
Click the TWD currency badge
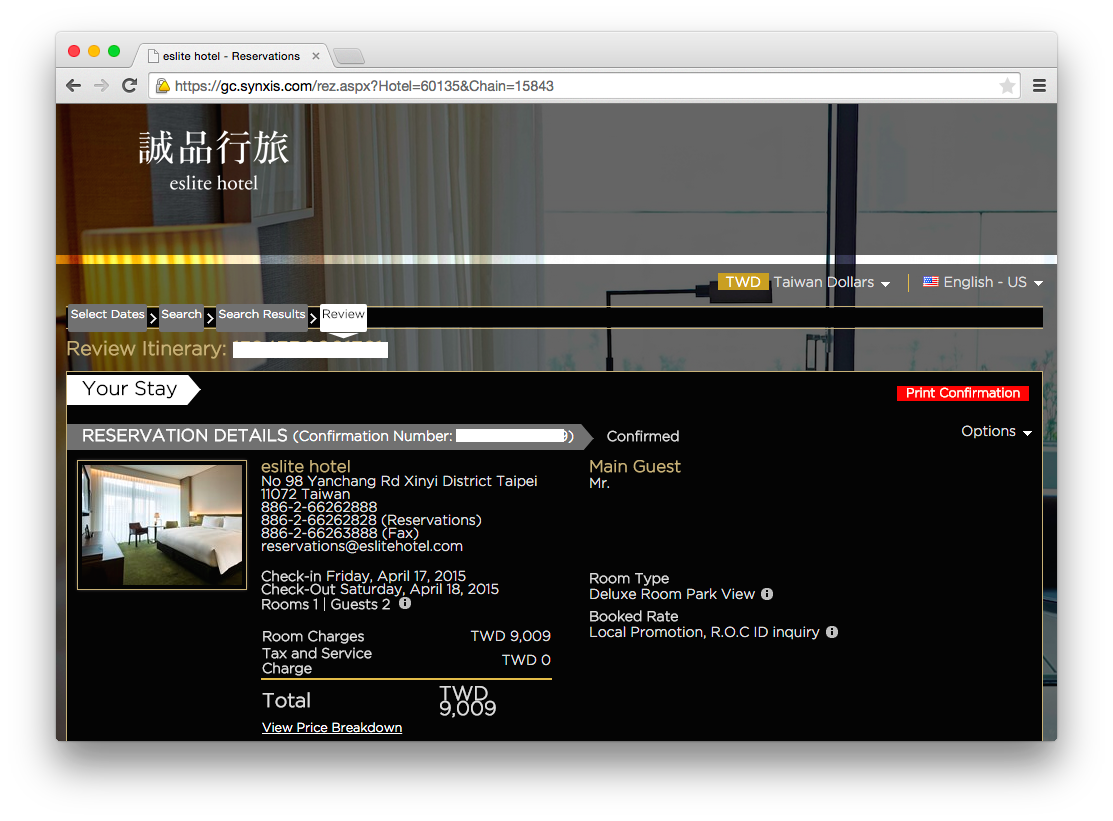click(x=742, y=282)
